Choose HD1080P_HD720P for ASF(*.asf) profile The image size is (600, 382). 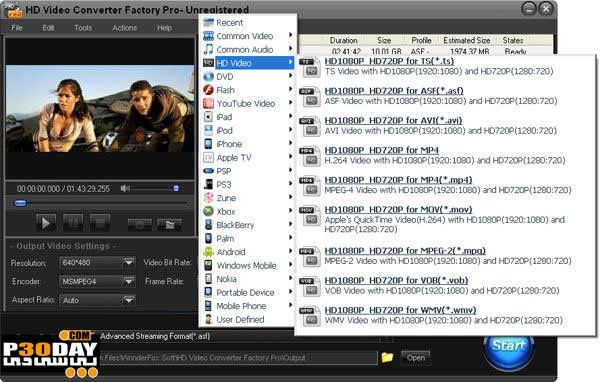394,91
